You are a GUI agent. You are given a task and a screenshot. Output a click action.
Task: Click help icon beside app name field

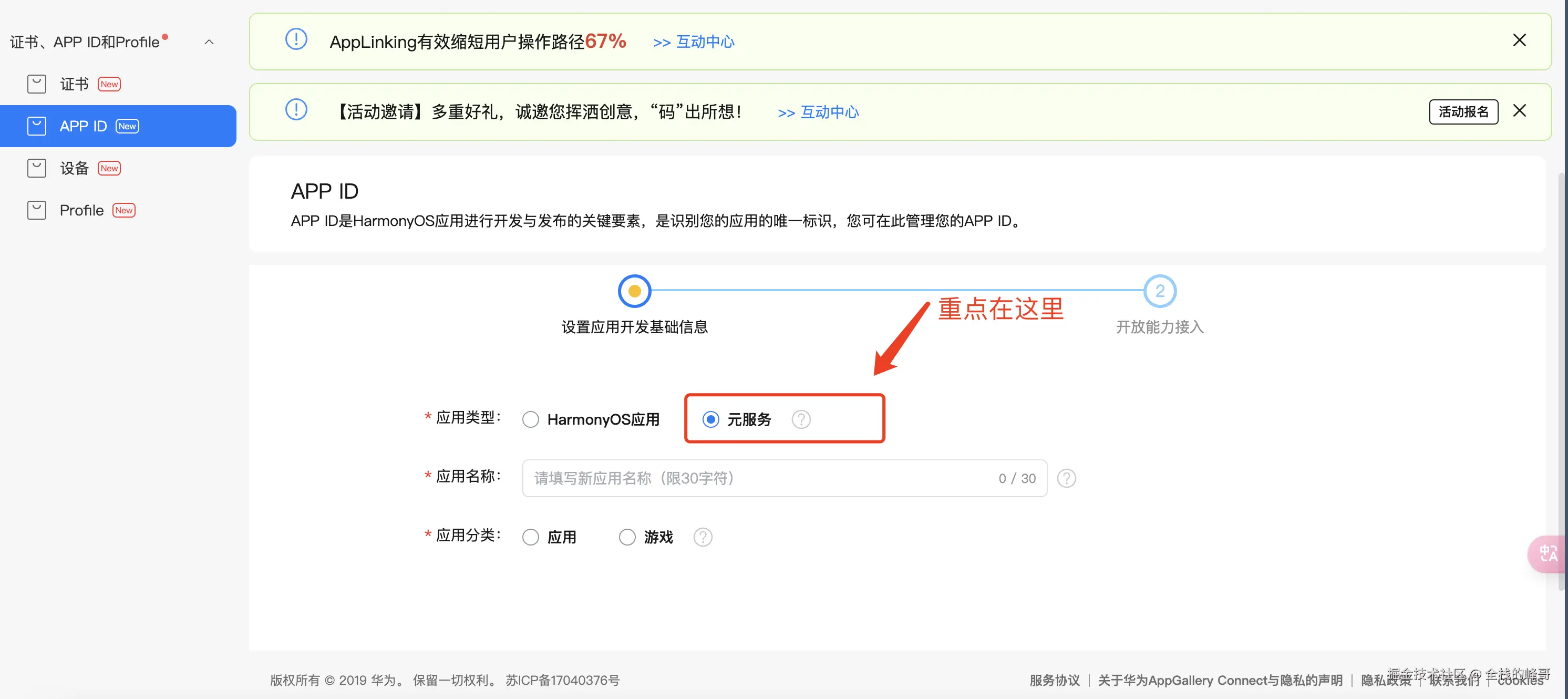tap(1066, 478)
